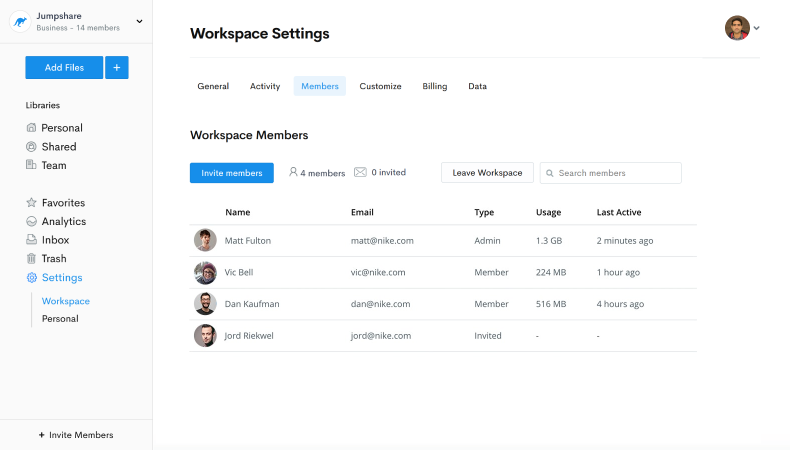Open Analytics from the sidebar icon
Image resolution: width=790 pixels, height=450 pixels.
[32, 222]
